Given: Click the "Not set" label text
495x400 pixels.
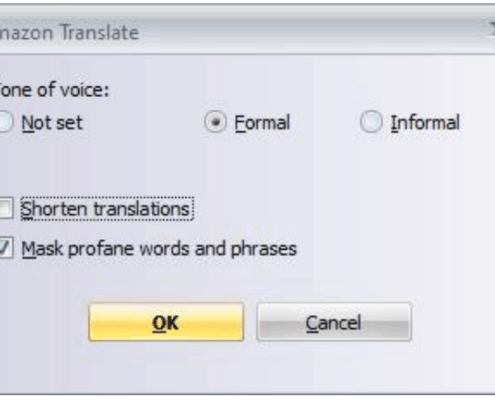Looking at the screenshot, I should coord(52,123).
